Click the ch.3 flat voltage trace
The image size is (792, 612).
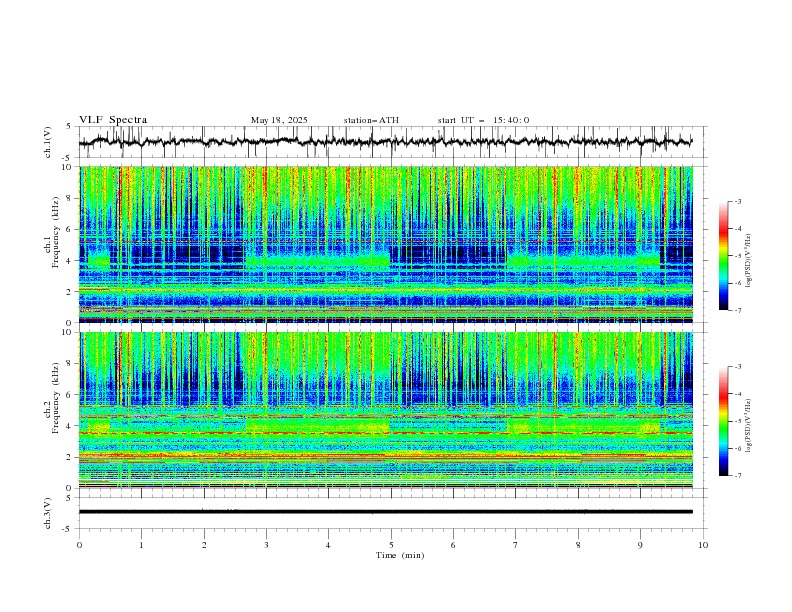pyautogui.click(x=385, y=512)
